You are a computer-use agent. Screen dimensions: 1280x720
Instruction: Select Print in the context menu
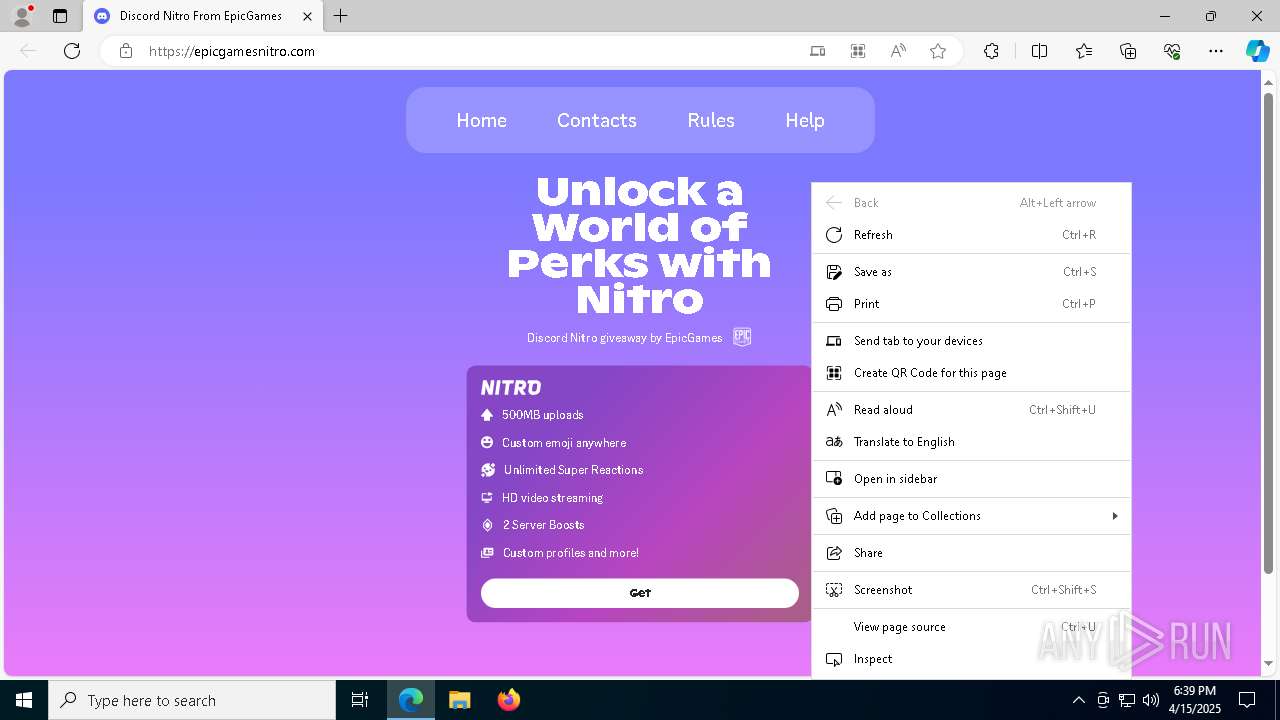(x=971, y=304)
